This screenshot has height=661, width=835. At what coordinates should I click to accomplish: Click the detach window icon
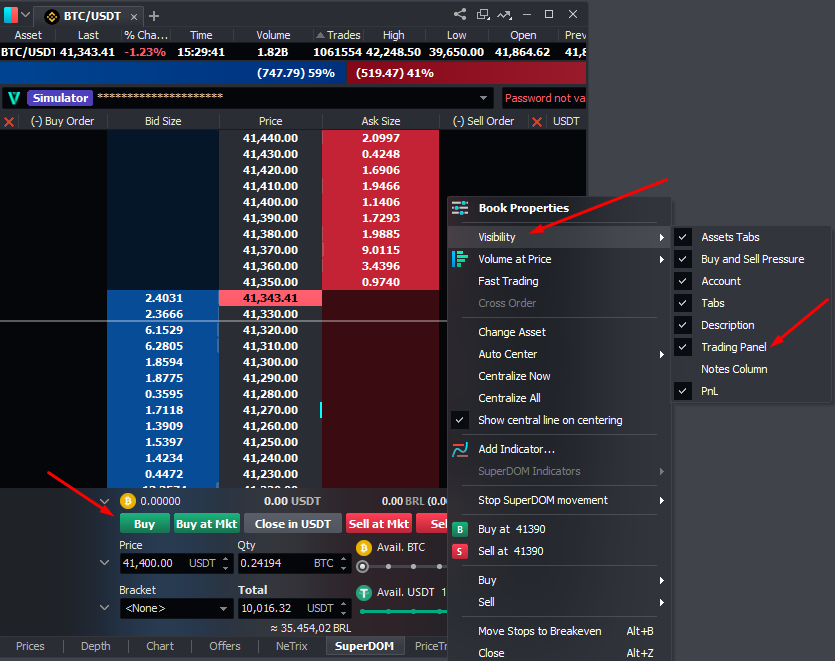click(483, 14)
